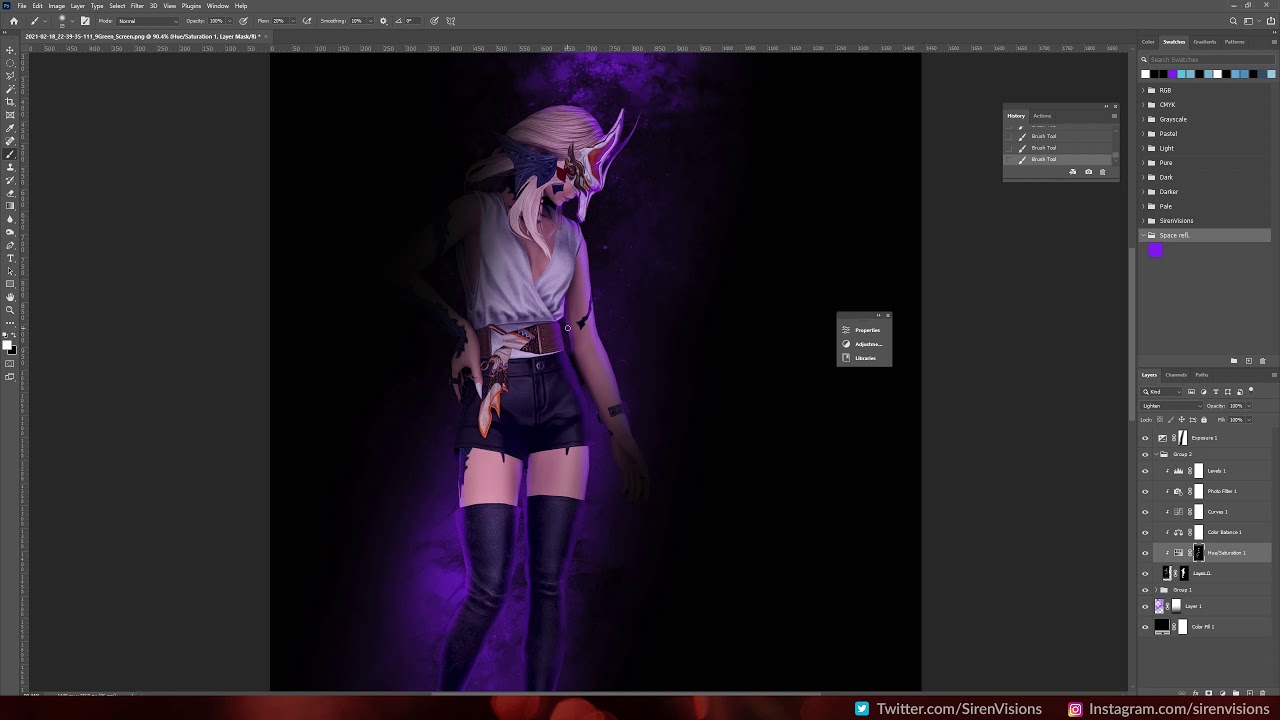The width and height of the screenshot is (1280, 720).
Task: Expand the Pastel swatch folder
Action: point(1143,134)
